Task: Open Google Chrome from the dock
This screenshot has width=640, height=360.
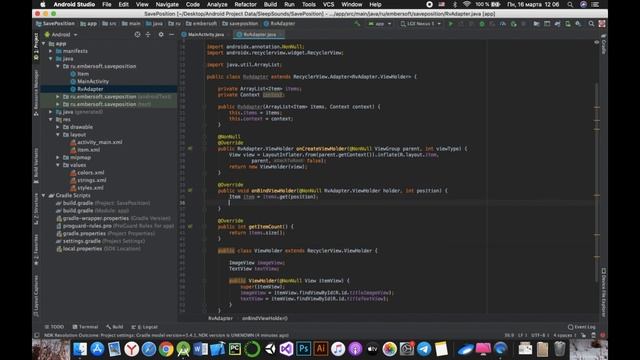Action: point(166,349)
